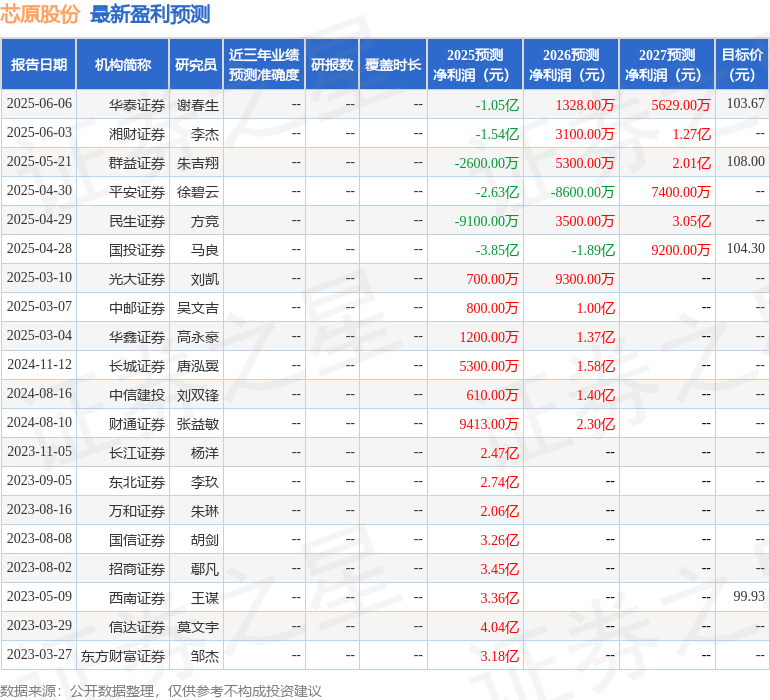Click analyst name 莫文宇

pos(198,627)
